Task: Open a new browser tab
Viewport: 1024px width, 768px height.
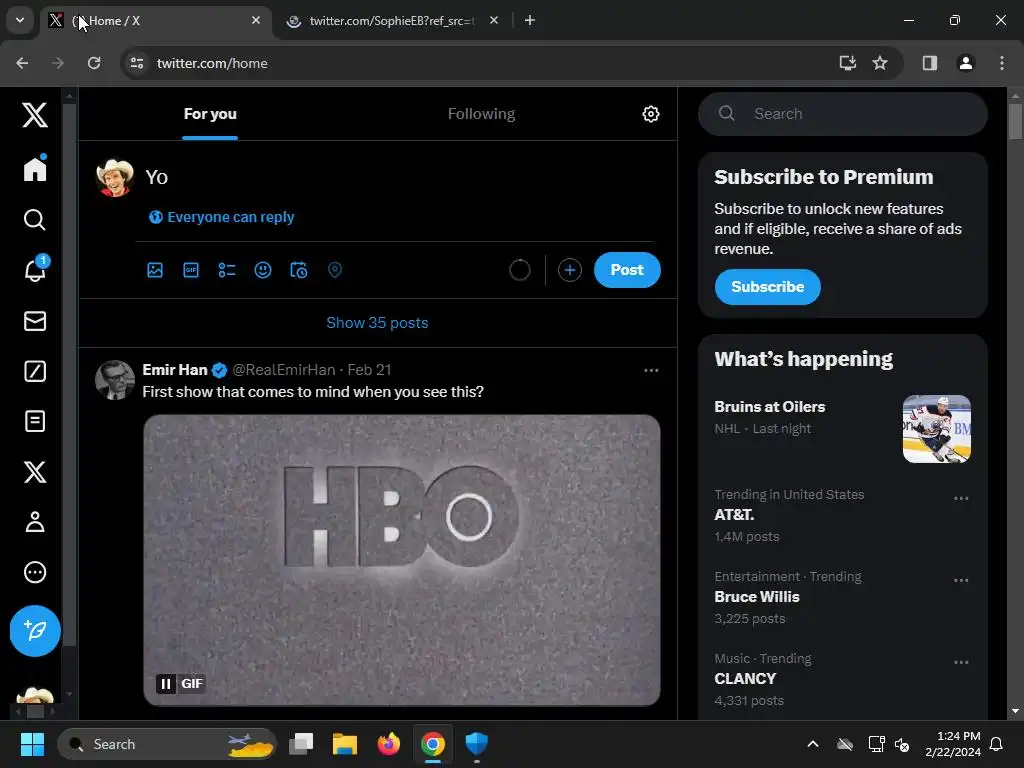Action: 530,20
